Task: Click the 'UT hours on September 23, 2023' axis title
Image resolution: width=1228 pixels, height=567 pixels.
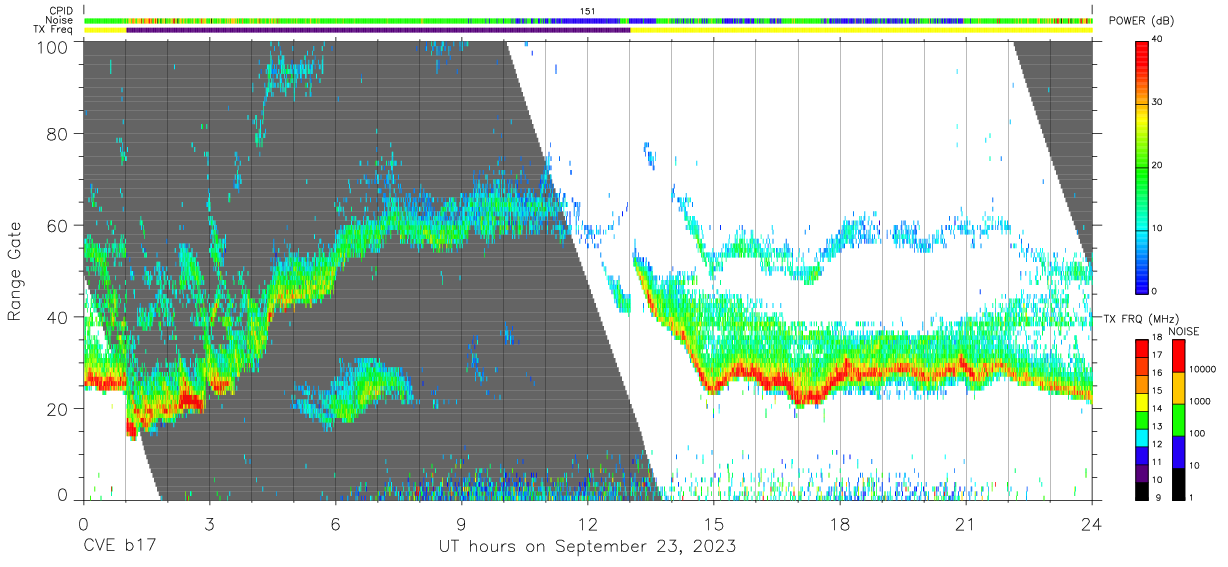Action: (587, 546)
